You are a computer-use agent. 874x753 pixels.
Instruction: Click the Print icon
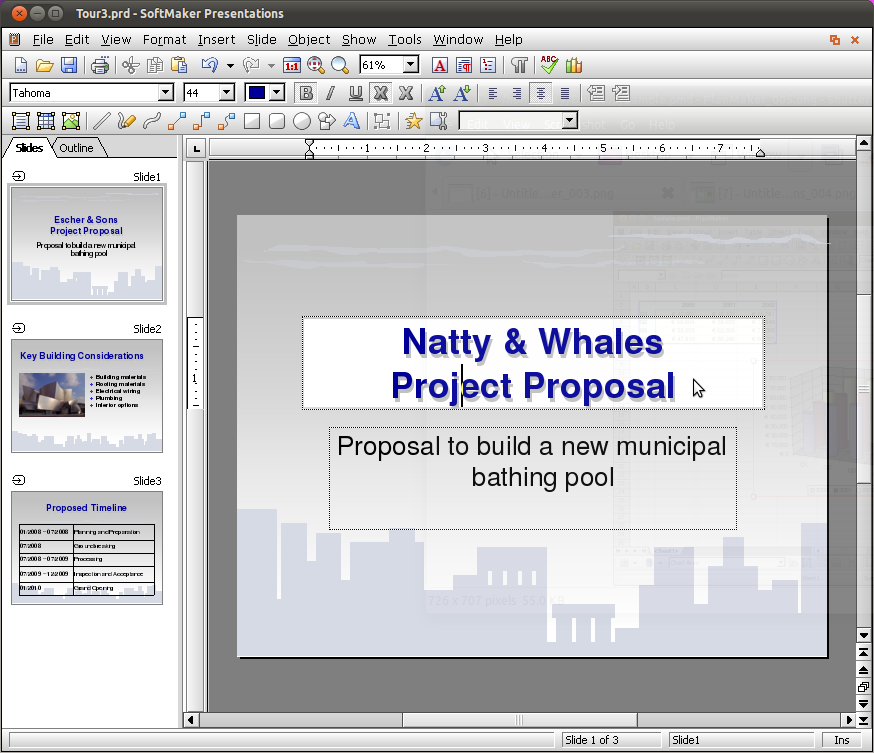(x=100, y=66)
